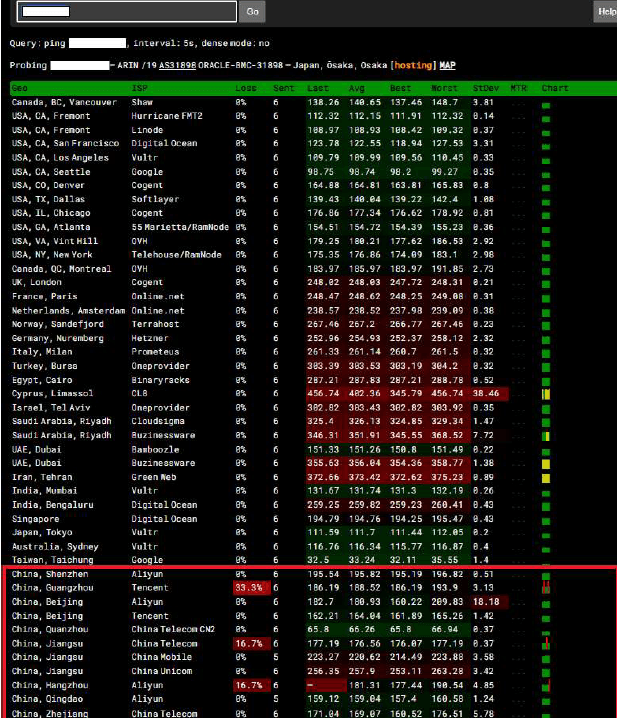The width and height of the screenshot is (617, 718).
Task: Click the yellow chart bar for Cyprus, Limassol
Action: pos(546,395)
